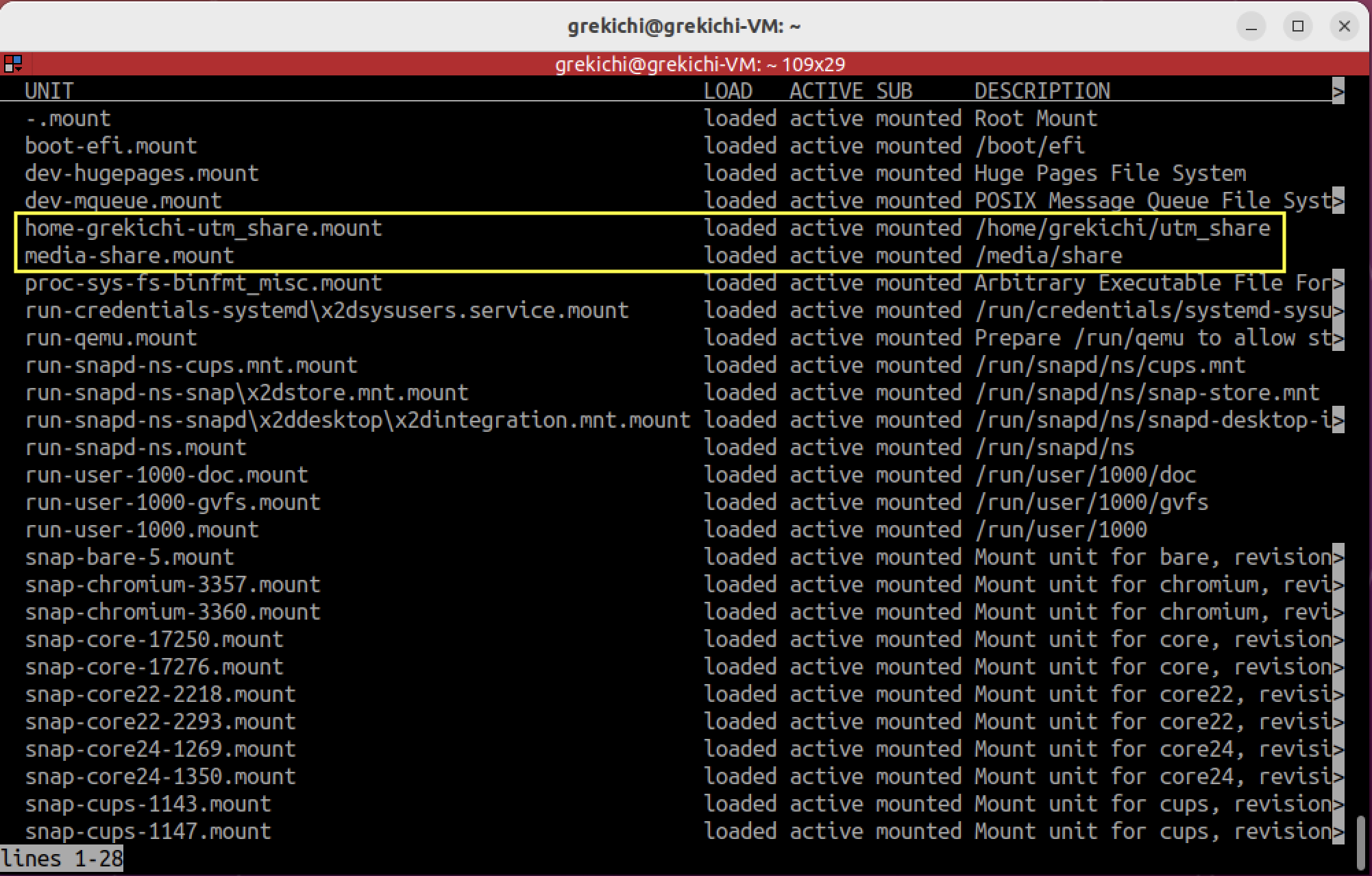Click the boot-efi.mount entry
Screen dimensions: 1372x876
[111, 146]
